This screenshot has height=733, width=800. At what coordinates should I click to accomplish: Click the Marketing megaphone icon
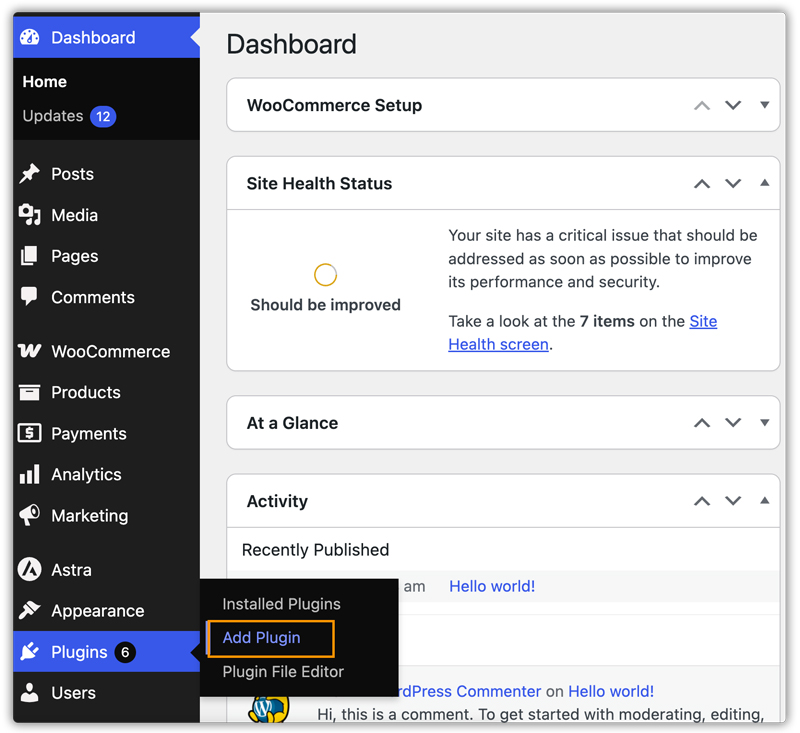tap(30, 515)
